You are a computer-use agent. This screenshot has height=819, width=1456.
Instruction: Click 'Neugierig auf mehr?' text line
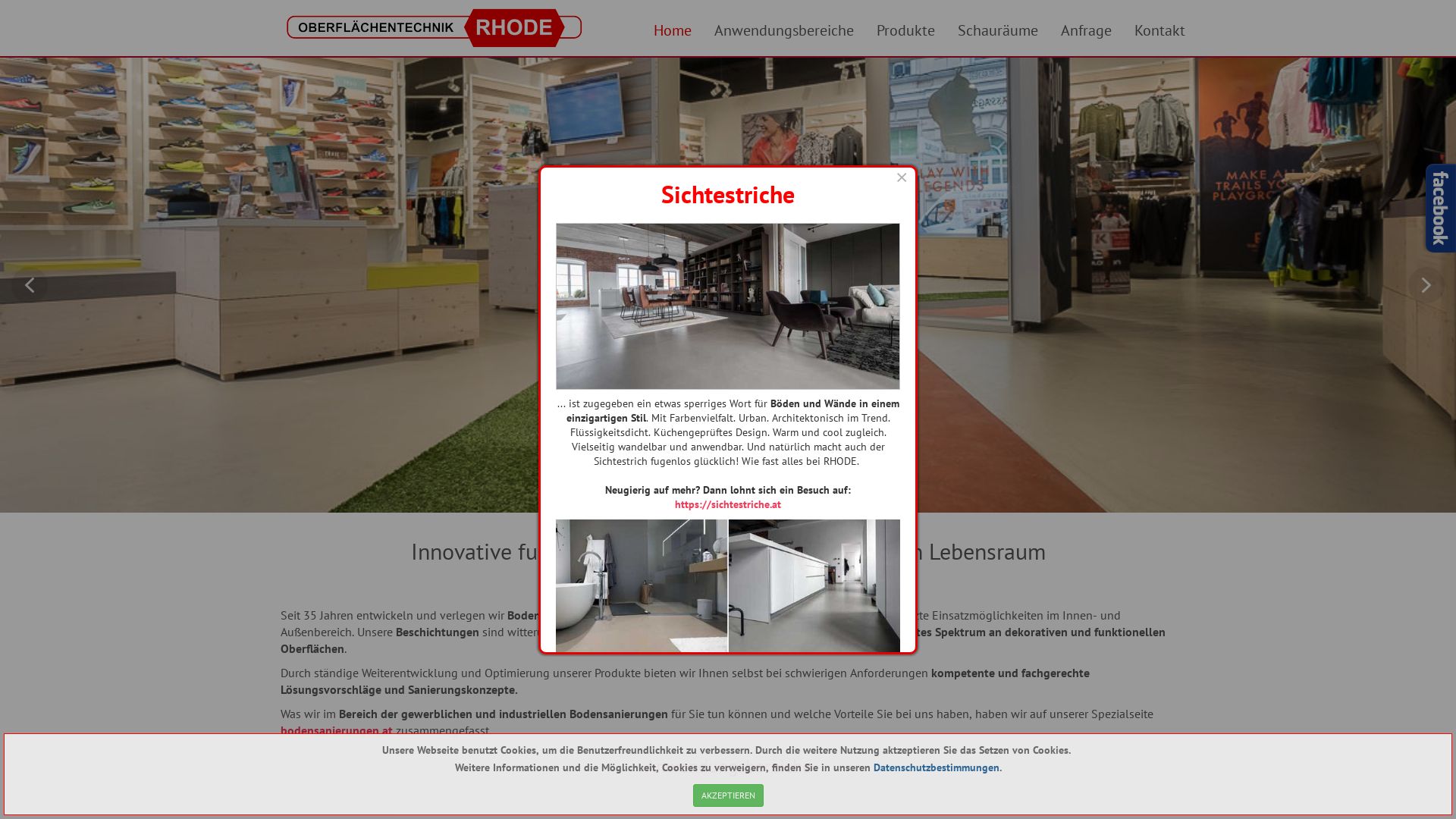coord(728,490)
